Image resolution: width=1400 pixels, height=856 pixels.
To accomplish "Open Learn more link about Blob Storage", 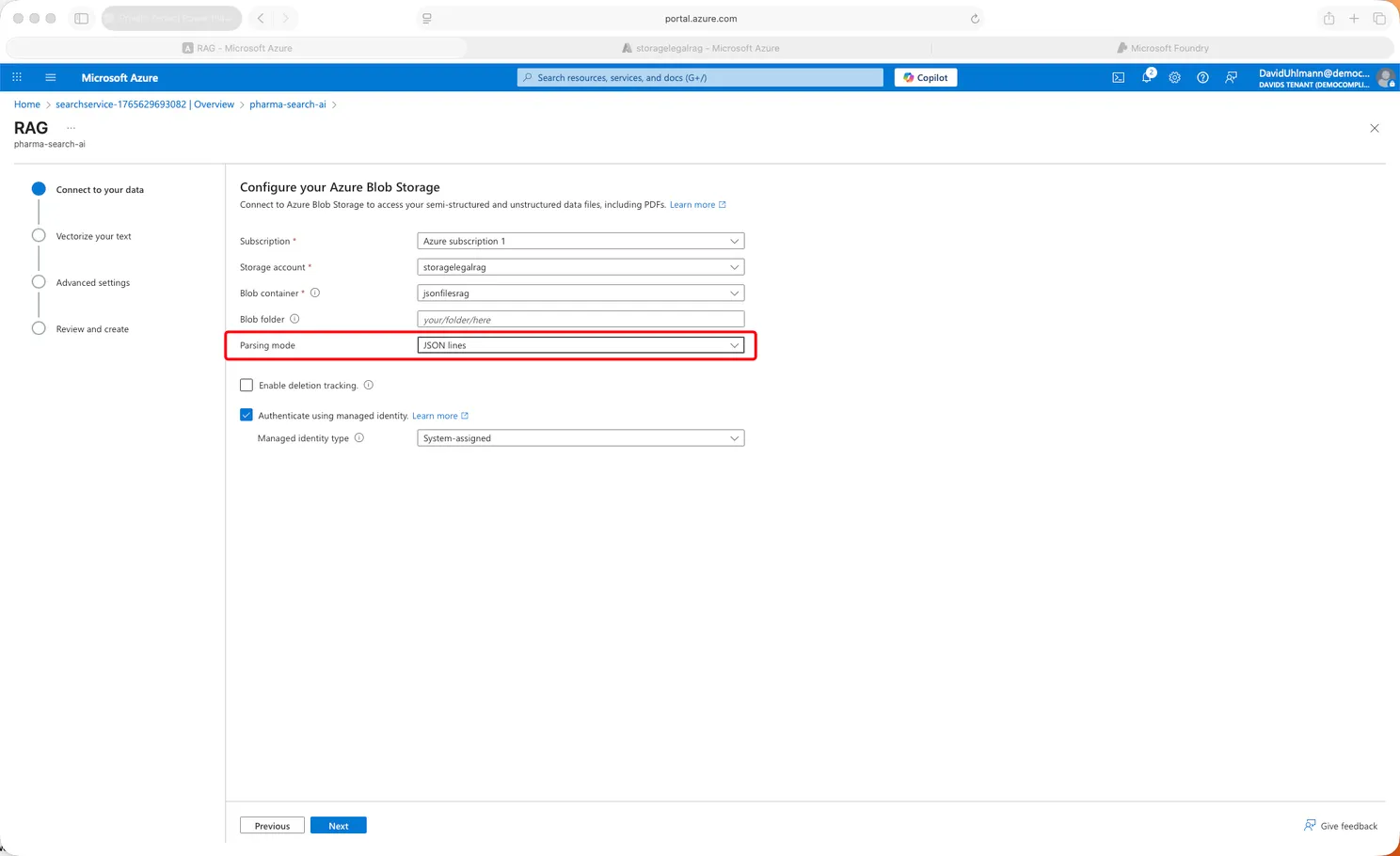I will [697, 204].
